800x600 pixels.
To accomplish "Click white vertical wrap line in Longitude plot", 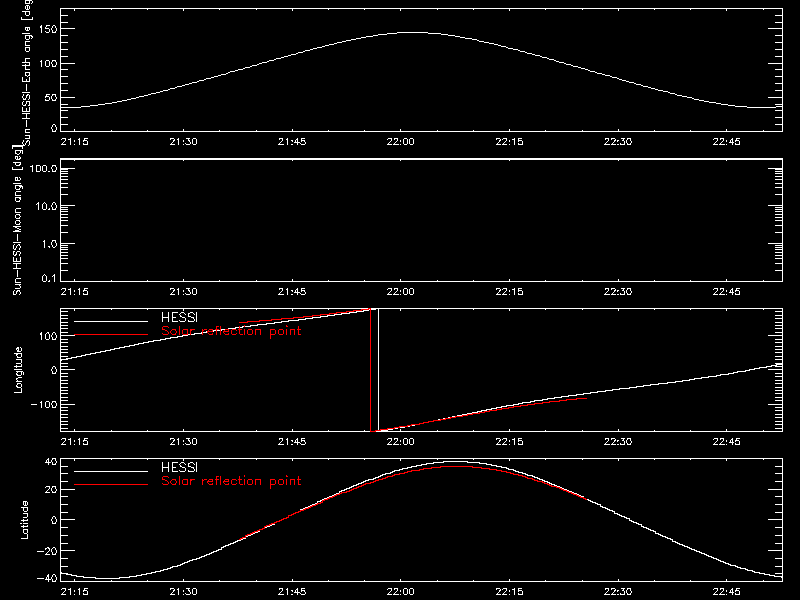I will click(x=378, y=370).
